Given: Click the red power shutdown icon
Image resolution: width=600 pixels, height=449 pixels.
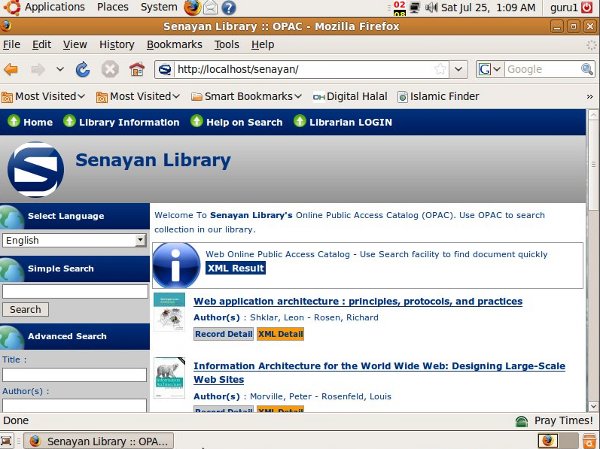Looking at the screenshot, I should 587,7.
